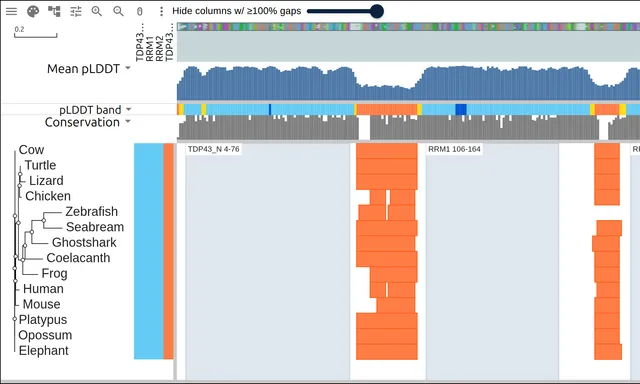Click the RRM1 column header

150,49
